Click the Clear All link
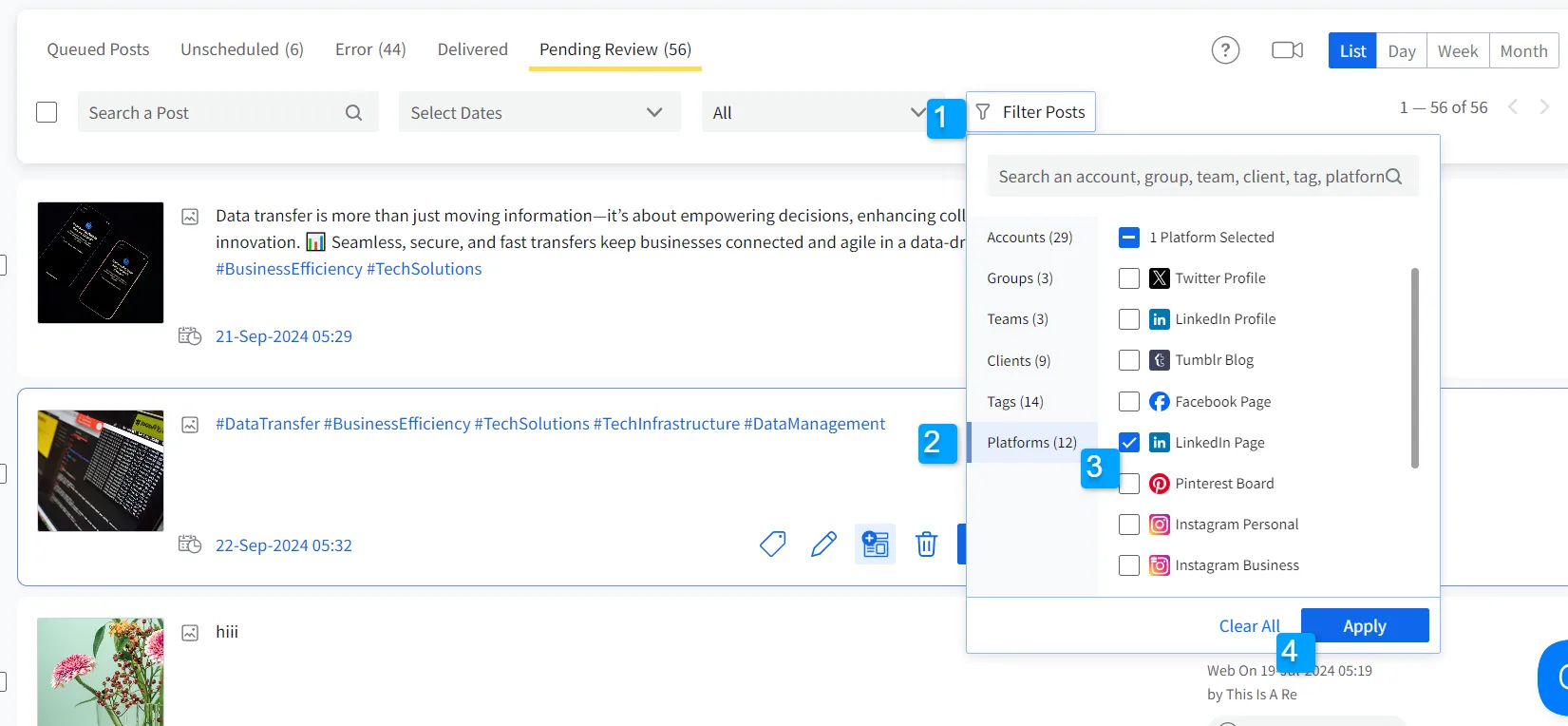 [x=1249, y=626]
